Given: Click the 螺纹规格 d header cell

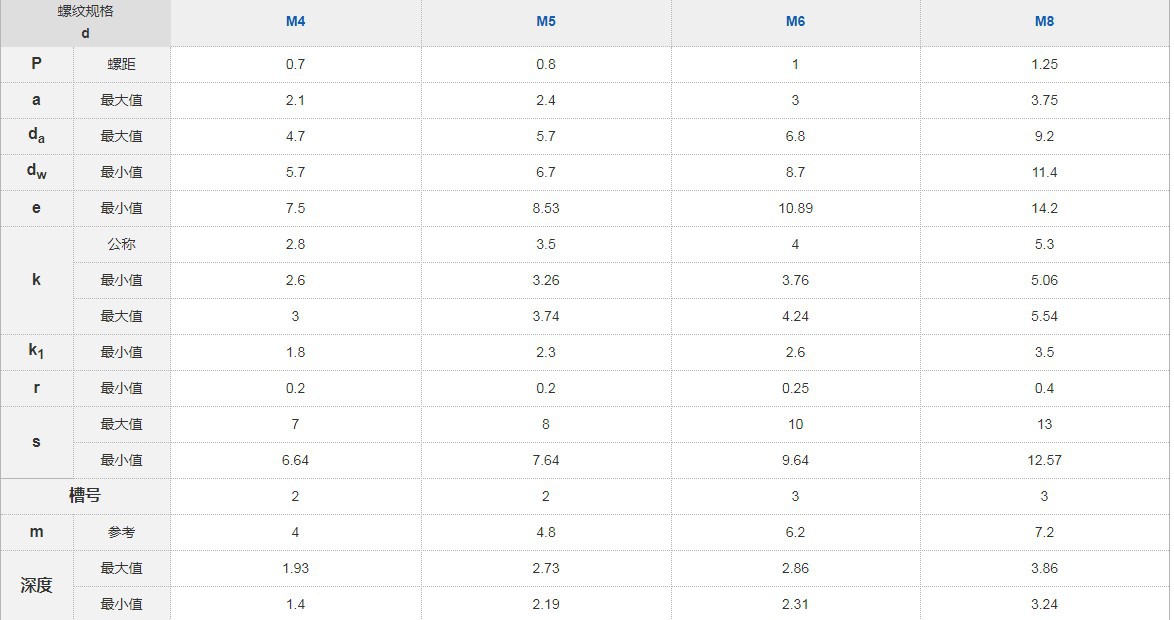Looking at the screenshot, I should pyautogui.click(x=85, y=23).
